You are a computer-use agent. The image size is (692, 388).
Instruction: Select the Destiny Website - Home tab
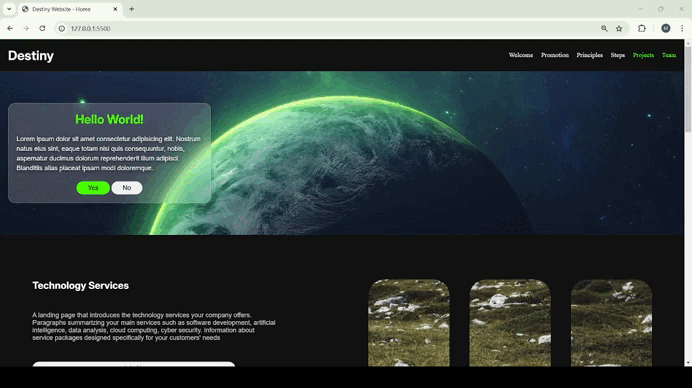tap(70, 9)
